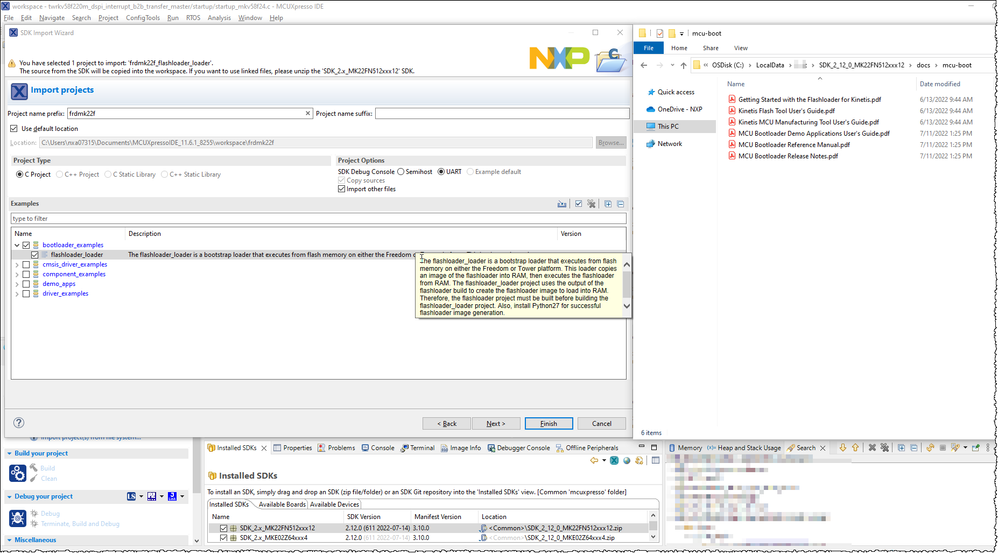Click the Build project icon in Quickstart
998x553 pixels.
coord(17,473)
